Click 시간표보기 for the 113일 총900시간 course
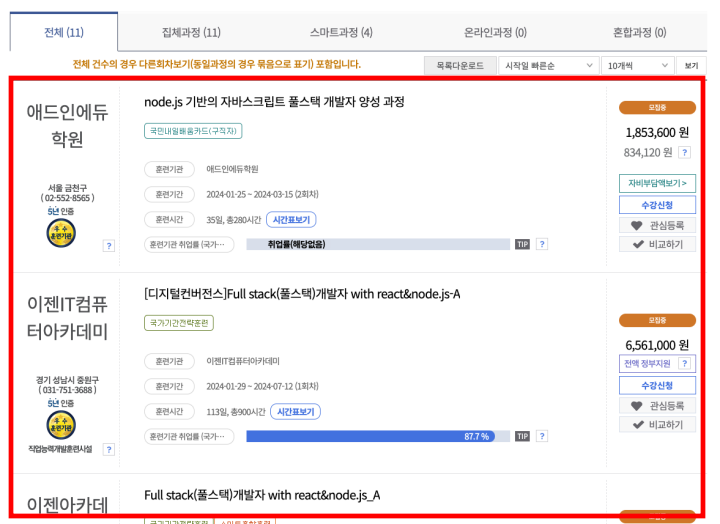Viewport: 720px width, 524px height. click(296, 411)
